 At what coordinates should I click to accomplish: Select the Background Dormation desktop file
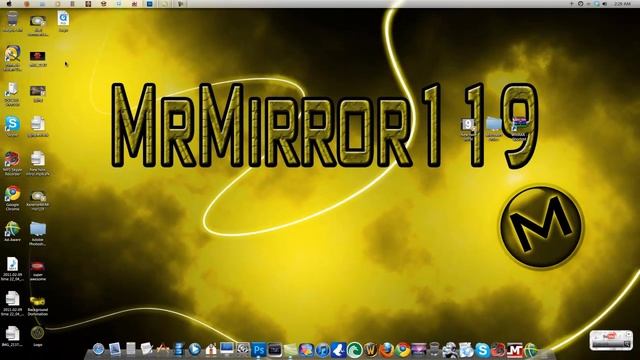coord(38,306)
